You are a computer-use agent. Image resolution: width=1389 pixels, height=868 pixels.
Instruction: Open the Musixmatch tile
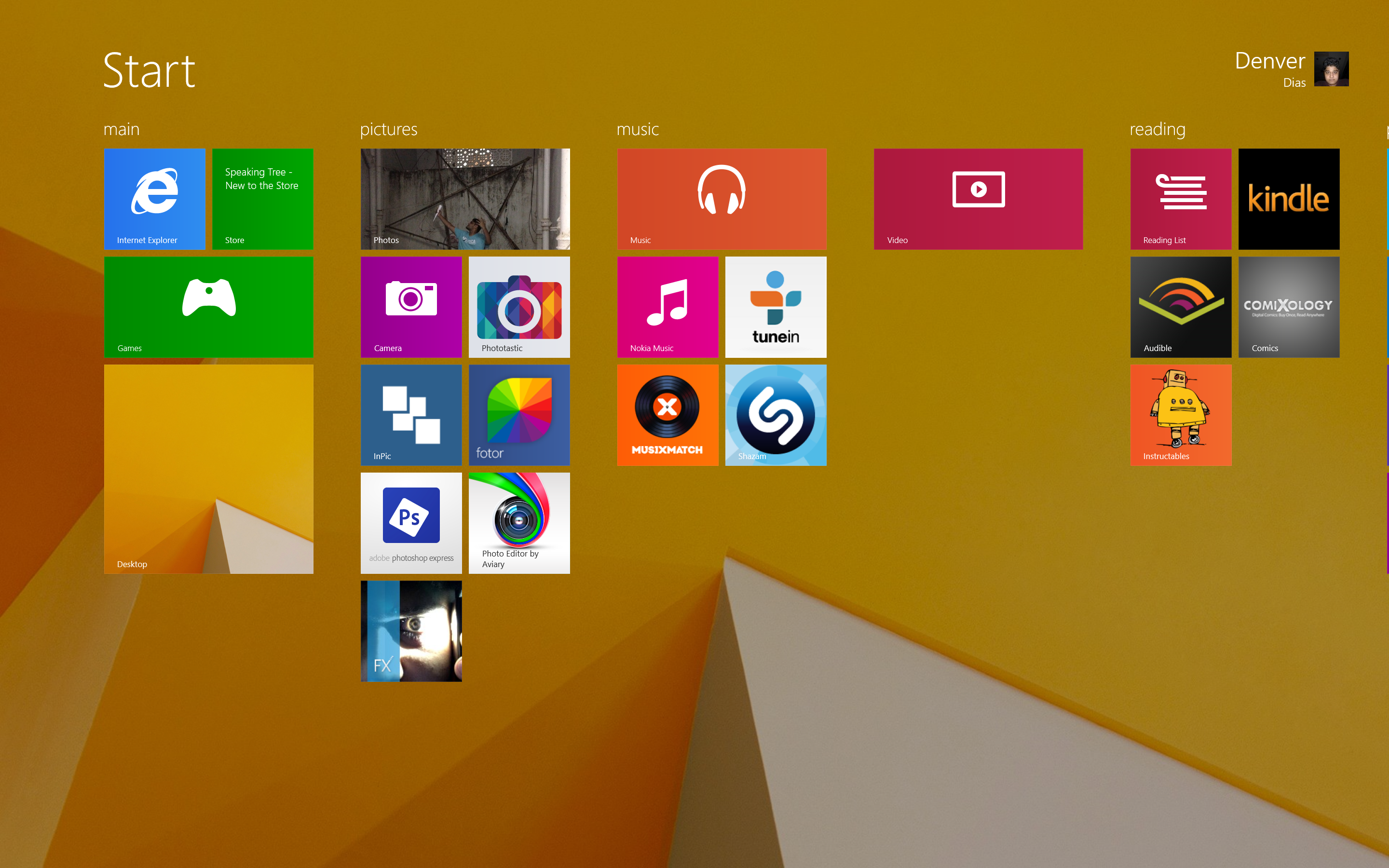[x=667, y=415]
